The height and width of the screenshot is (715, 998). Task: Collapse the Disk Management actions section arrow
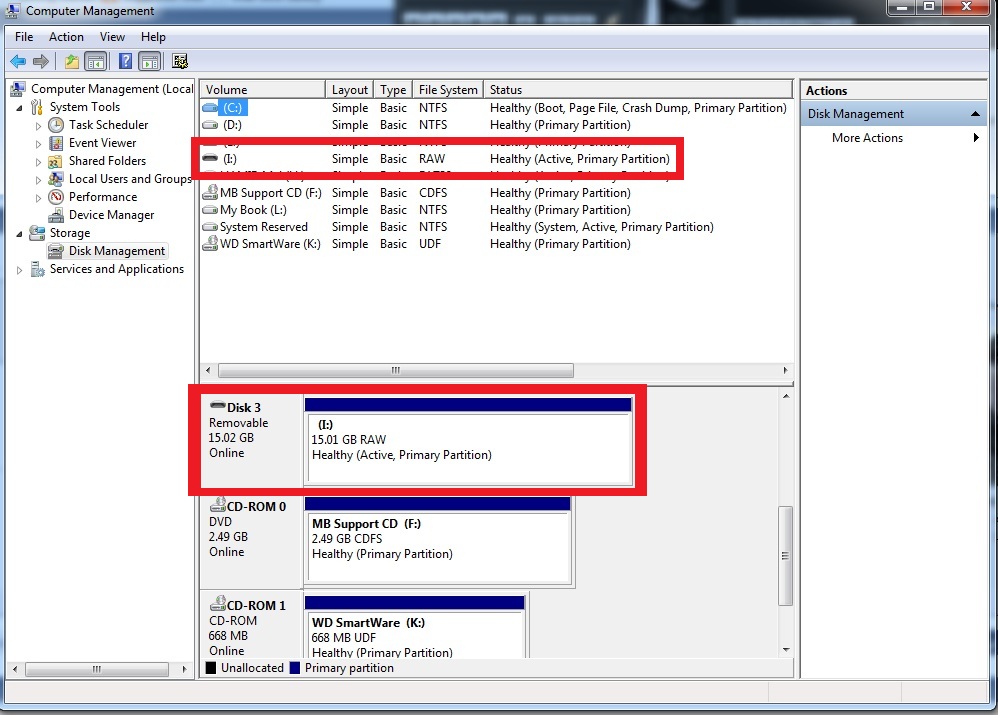click(x=975, y=114)
